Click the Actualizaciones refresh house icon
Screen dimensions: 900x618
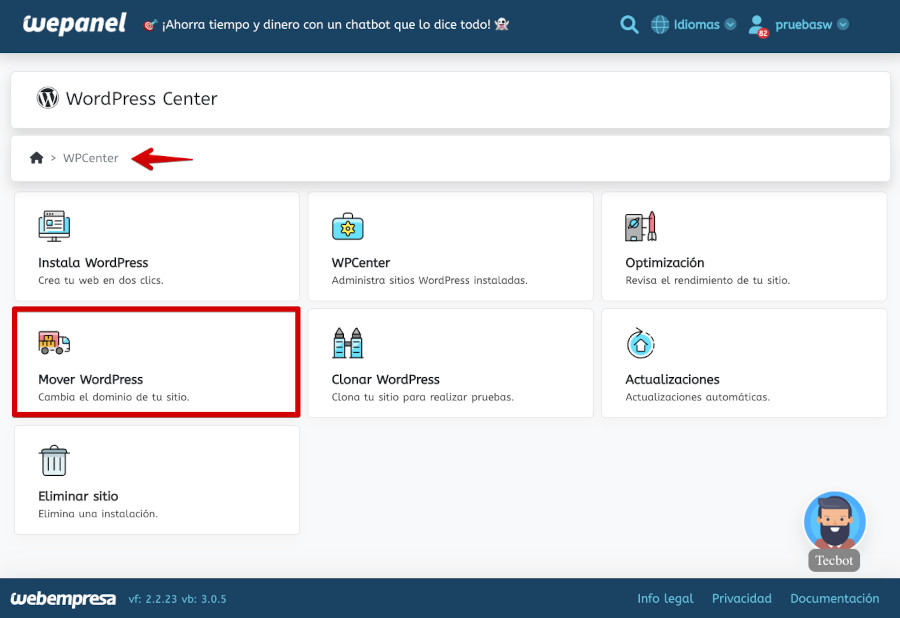641,343
